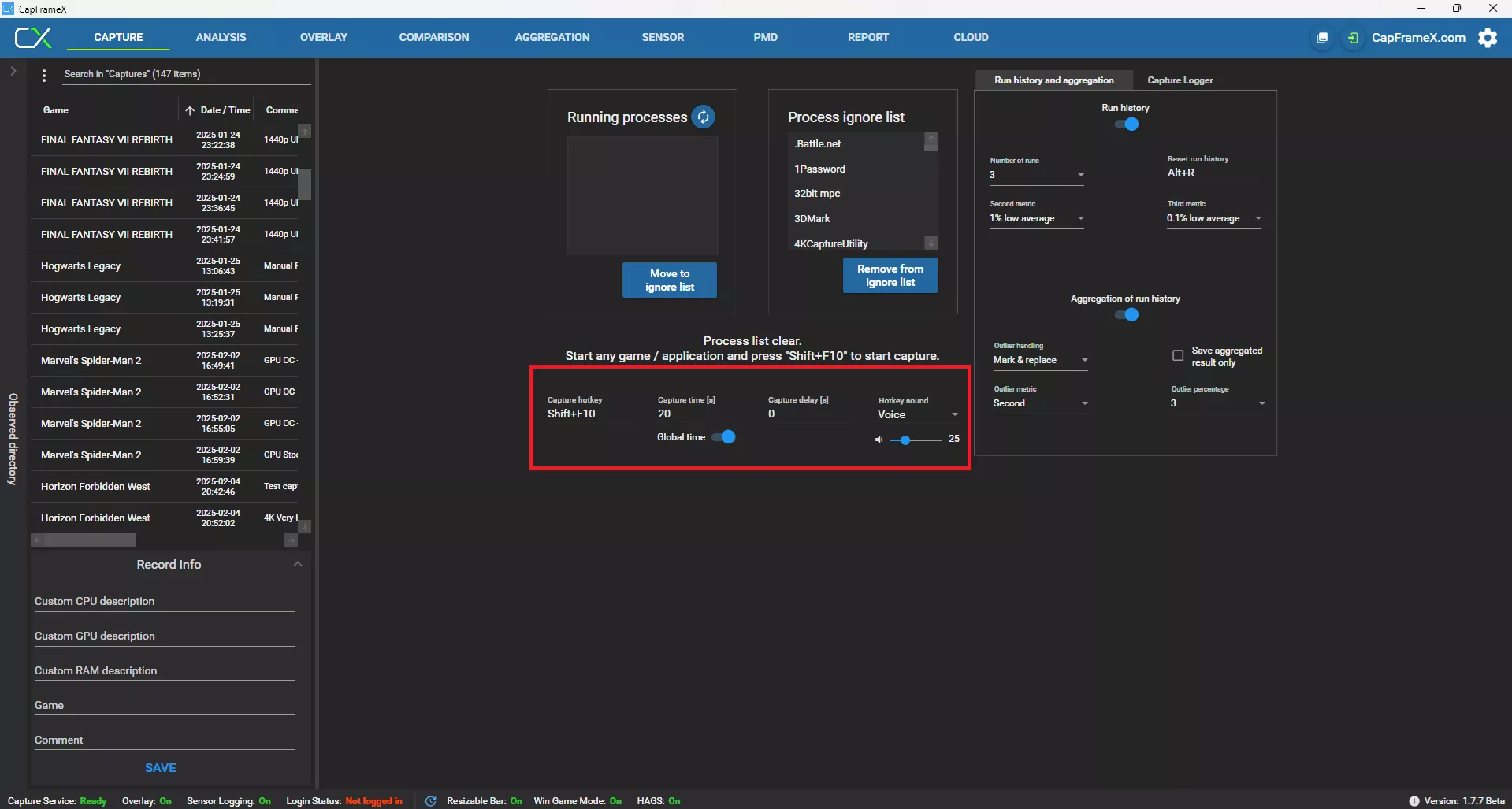Click the CapFrameX logo icon
The width and height of the screenshot is (1512, 809).
point(33,37)
